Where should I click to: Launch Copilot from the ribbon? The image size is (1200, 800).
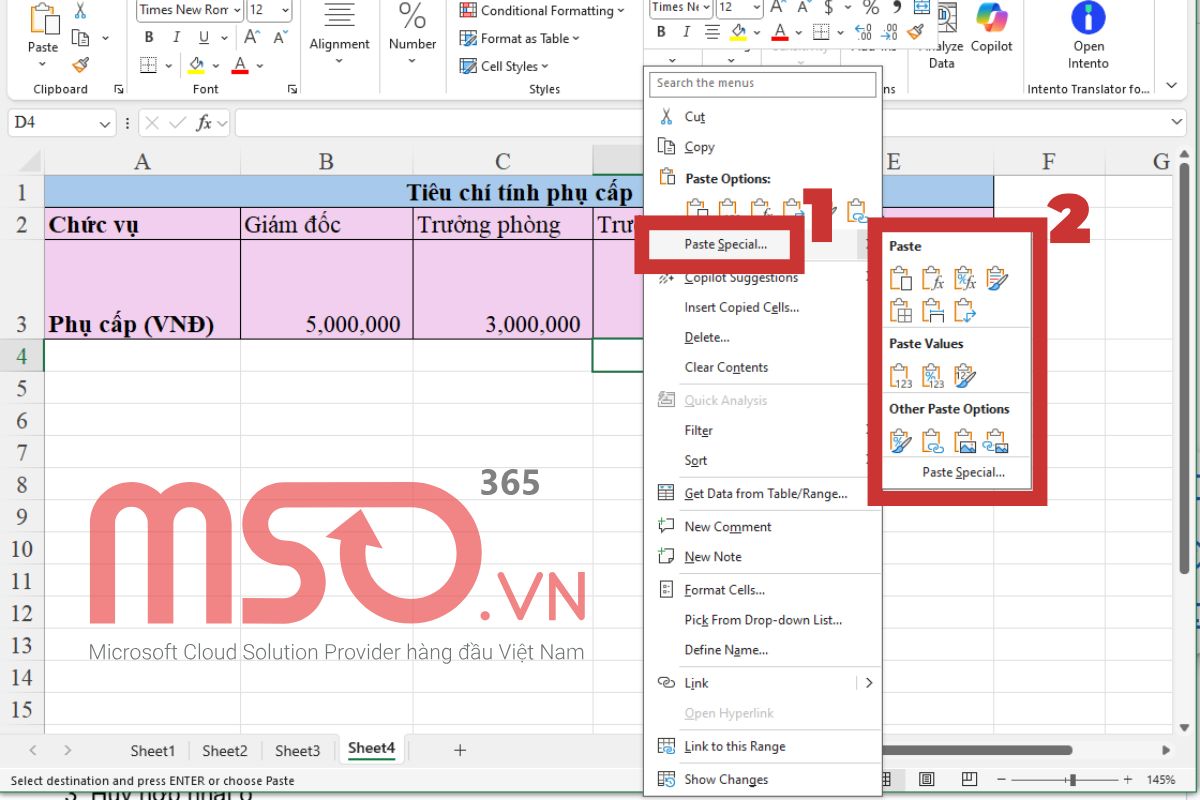pyautogui.click(x=991, y=29)
